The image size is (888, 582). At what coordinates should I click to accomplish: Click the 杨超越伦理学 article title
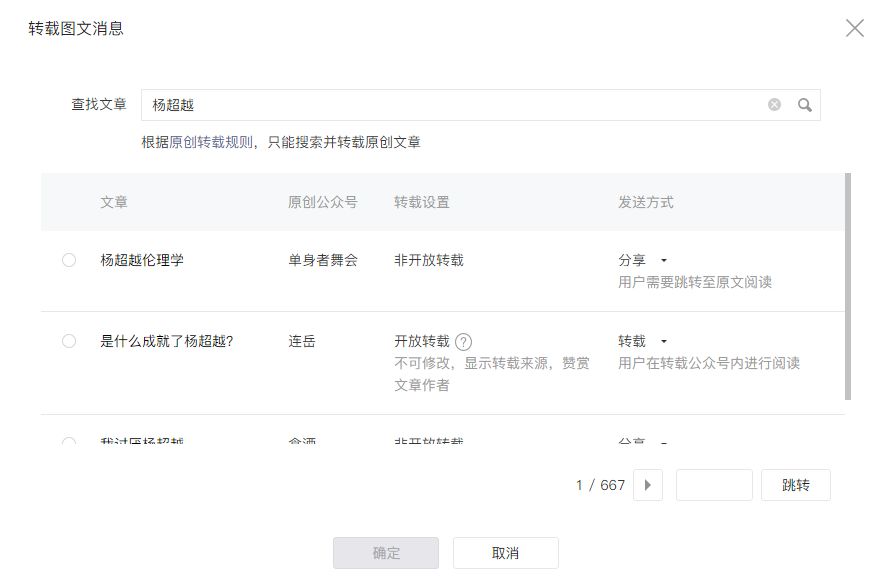[x=142, y=260]
